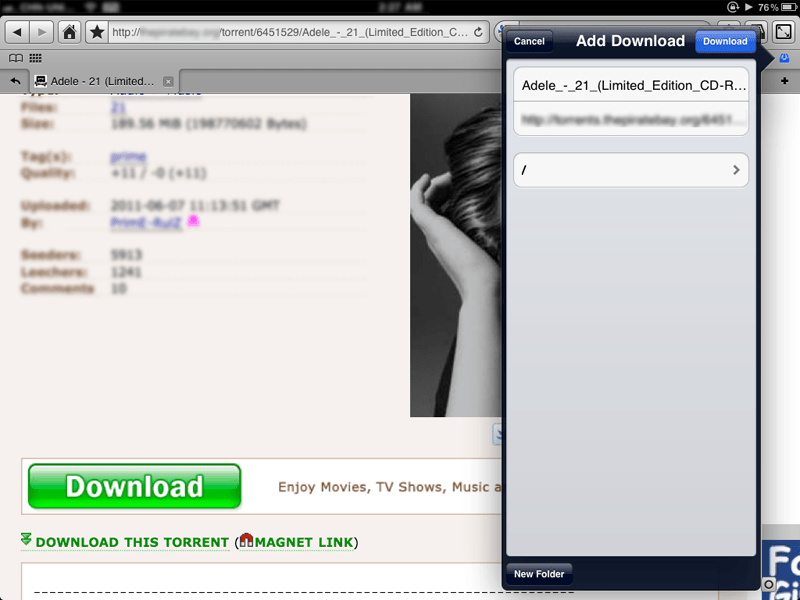Screen dimensions: 800x600
Task: Click the rotation lock status icon
Action: point(732,7)
